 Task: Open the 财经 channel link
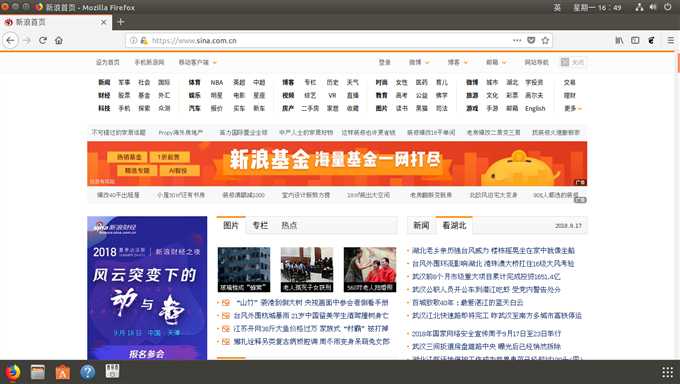tap(104, 95)
